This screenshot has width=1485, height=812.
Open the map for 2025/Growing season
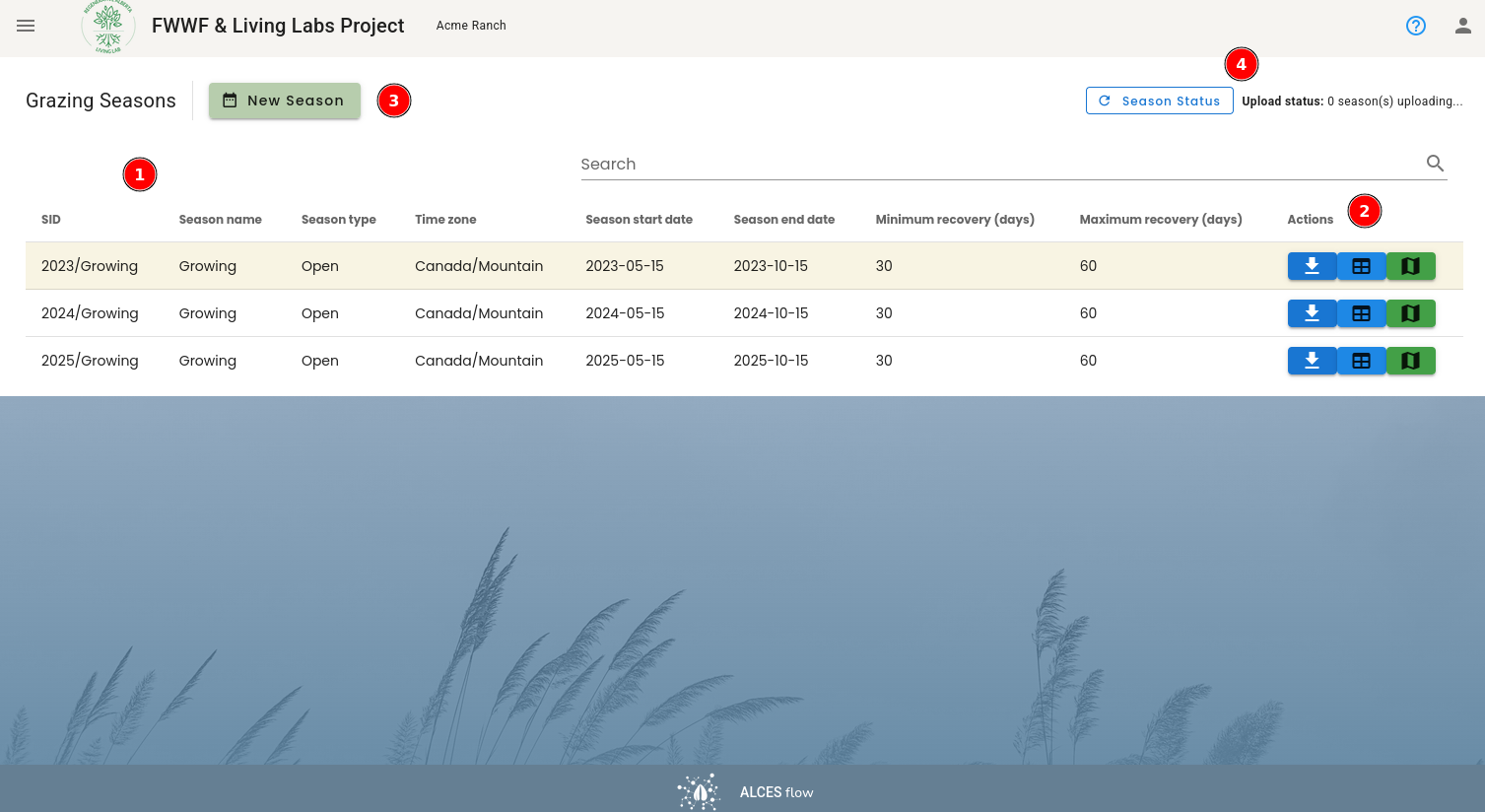(1411, 361)
